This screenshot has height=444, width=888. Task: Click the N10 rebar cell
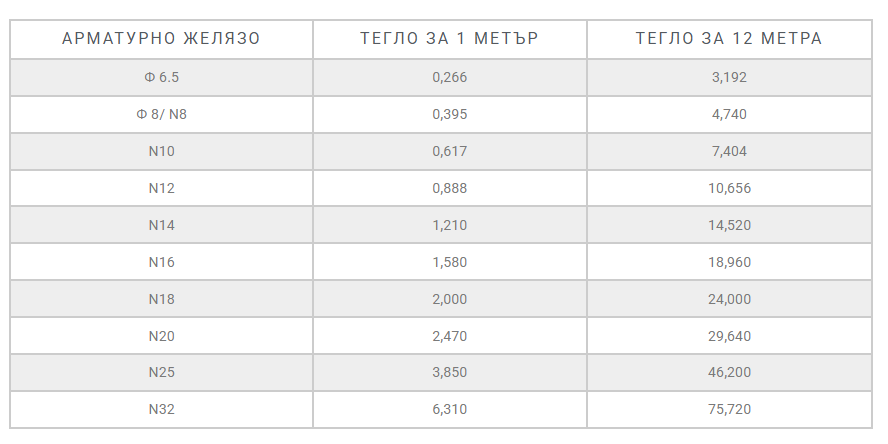[161, 151]
